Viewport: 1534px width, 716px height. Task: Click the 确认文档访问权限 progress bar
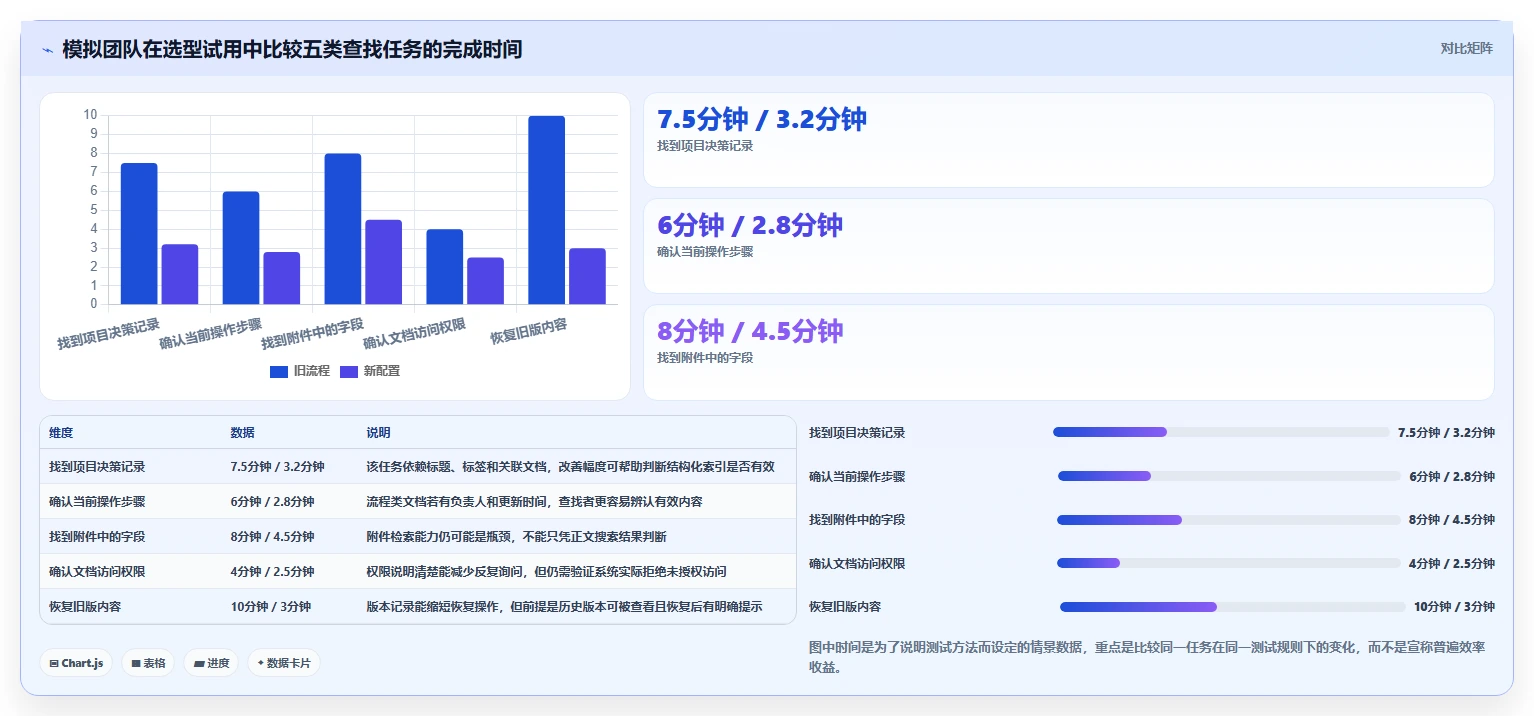[x=1229, y=563]
